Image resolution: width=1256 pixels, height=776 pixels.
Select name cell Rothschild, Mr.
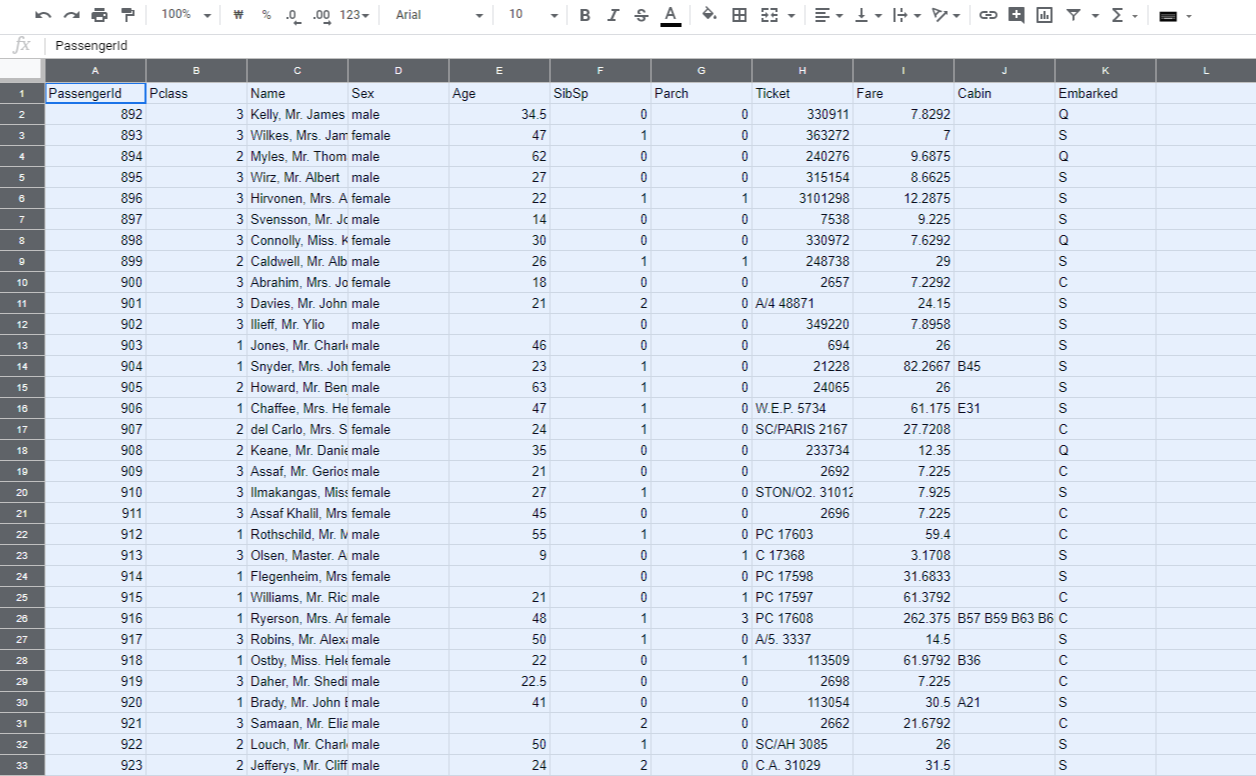pyautogui.click(x=297, y=534)
